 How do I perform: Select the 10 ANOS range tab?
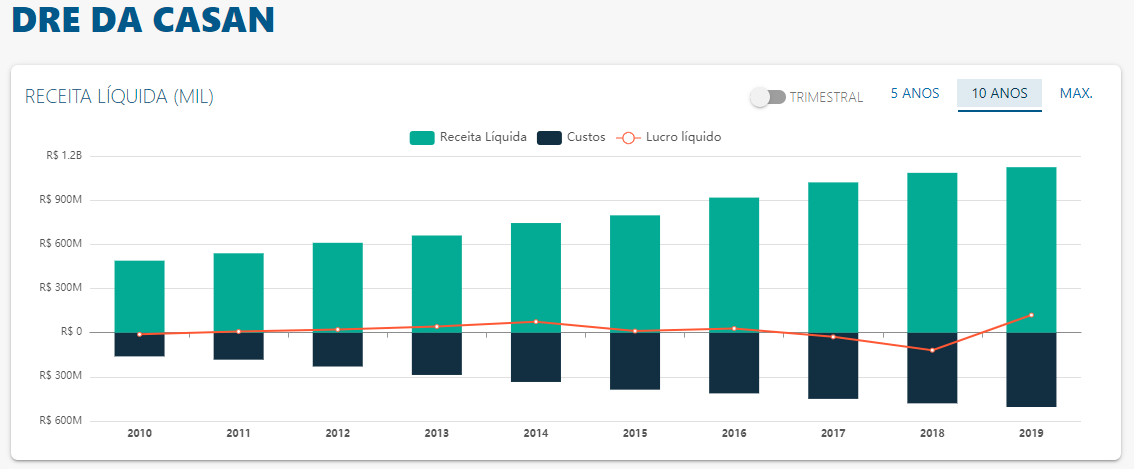[999, 94]
